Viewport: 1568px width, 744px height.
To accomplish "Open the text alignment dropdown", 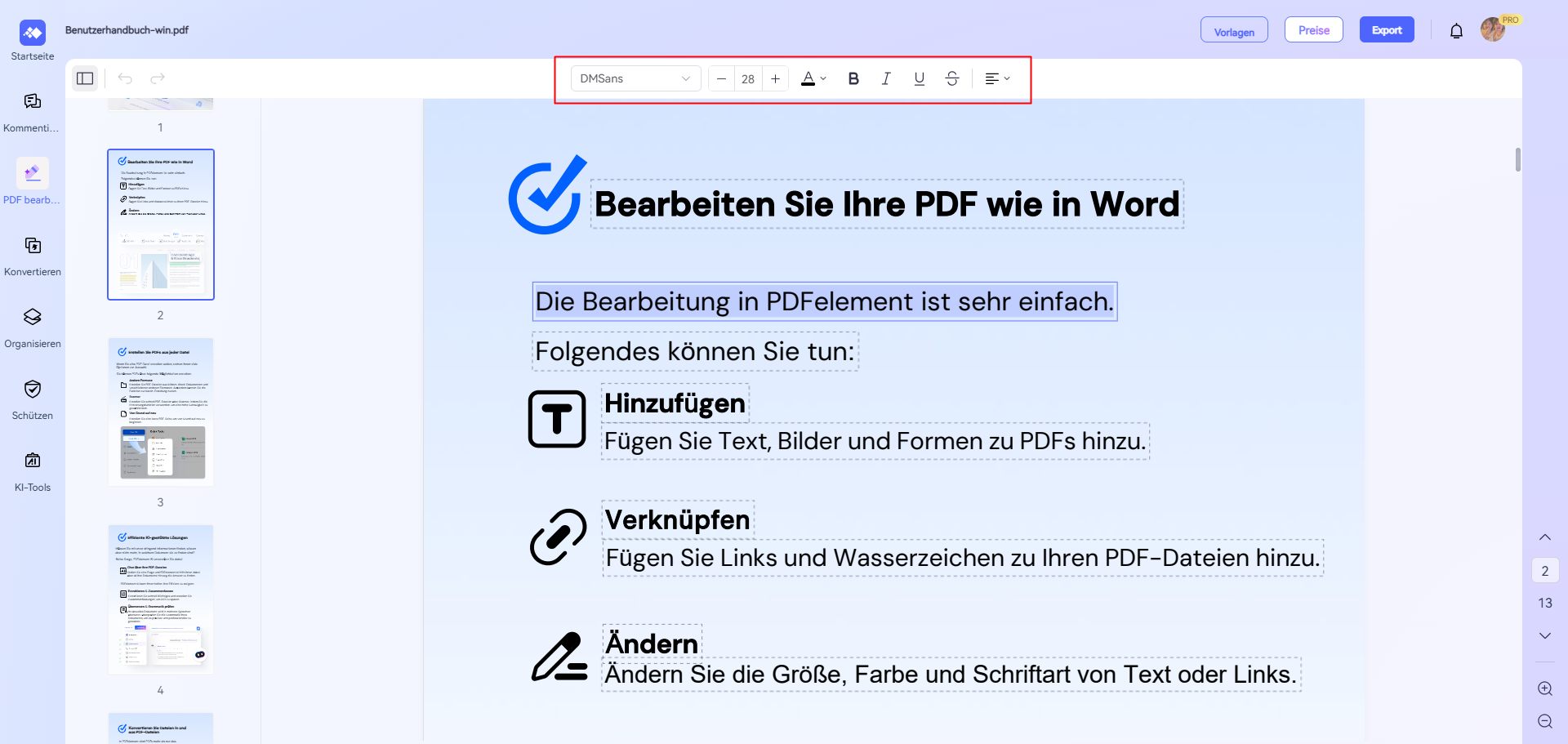I will pos(997,78).
